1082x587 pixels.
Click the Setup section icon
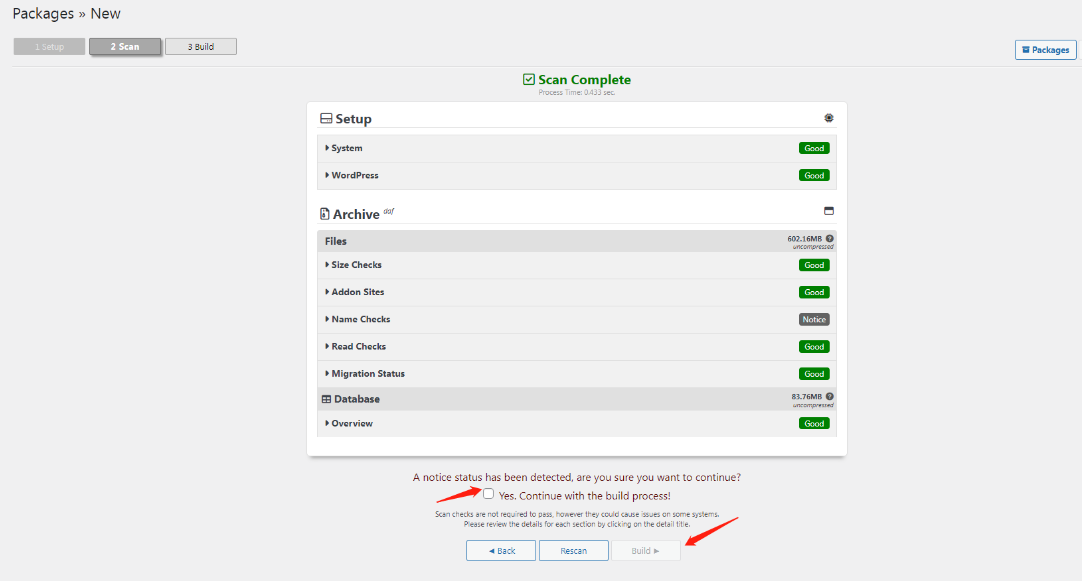pos(326,119)
